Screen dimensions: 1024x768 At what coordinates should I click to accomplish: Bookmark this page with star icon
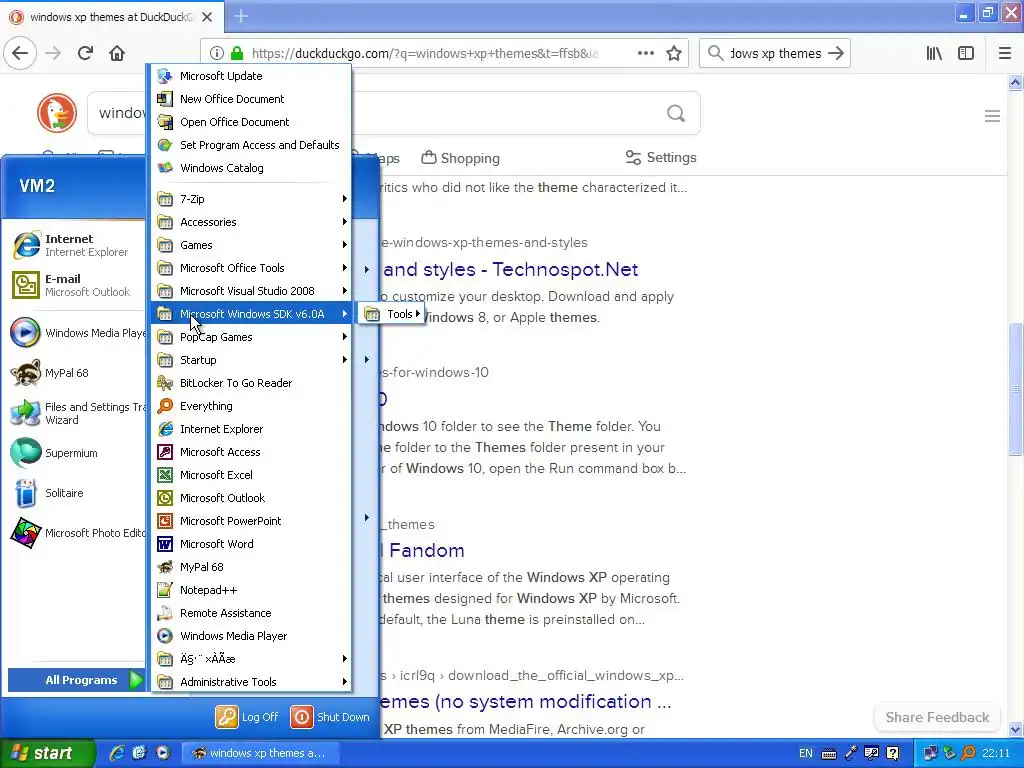tap(674, 53)
